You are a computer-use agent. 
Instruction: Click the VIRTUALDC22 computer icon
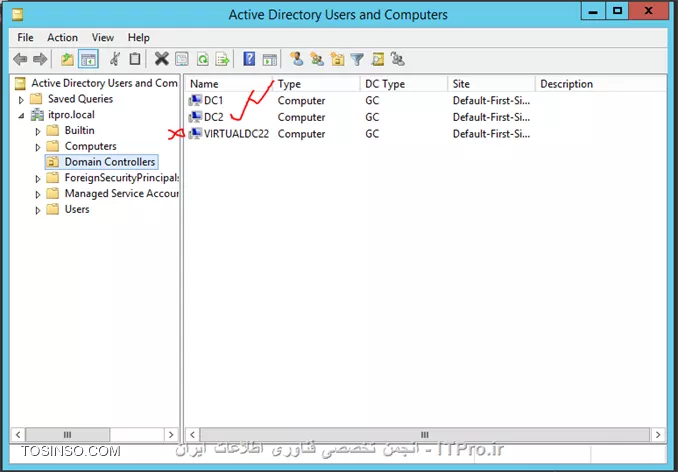195,133
